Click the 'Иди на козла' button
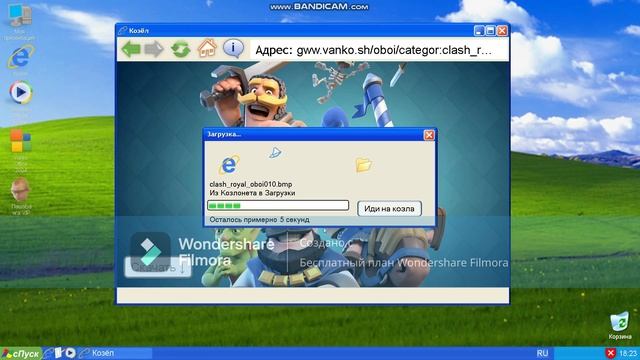Viewport: 640px width, 360px height. 389,209
